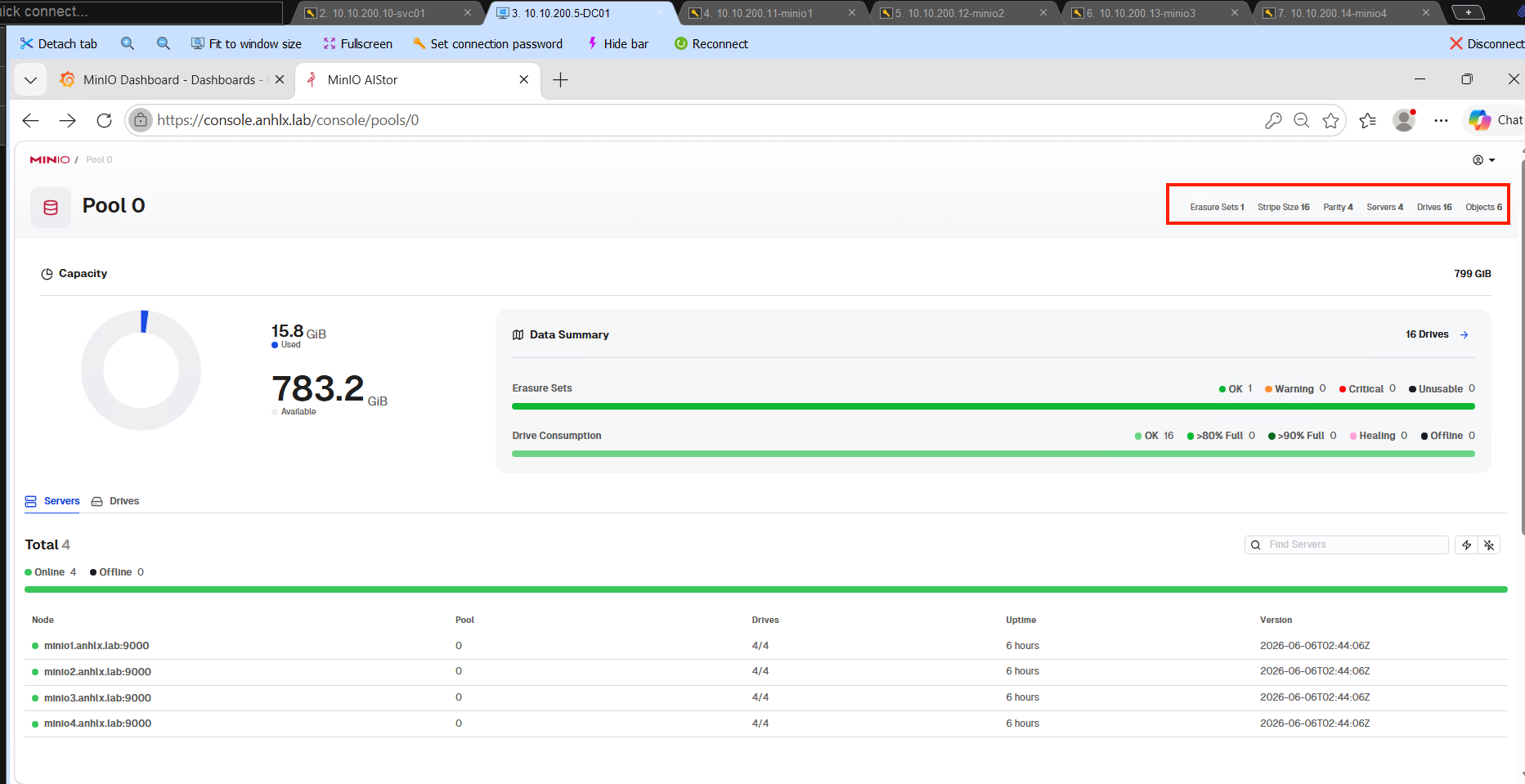
Task: Click the Version column header
Action: [1276, 620]
